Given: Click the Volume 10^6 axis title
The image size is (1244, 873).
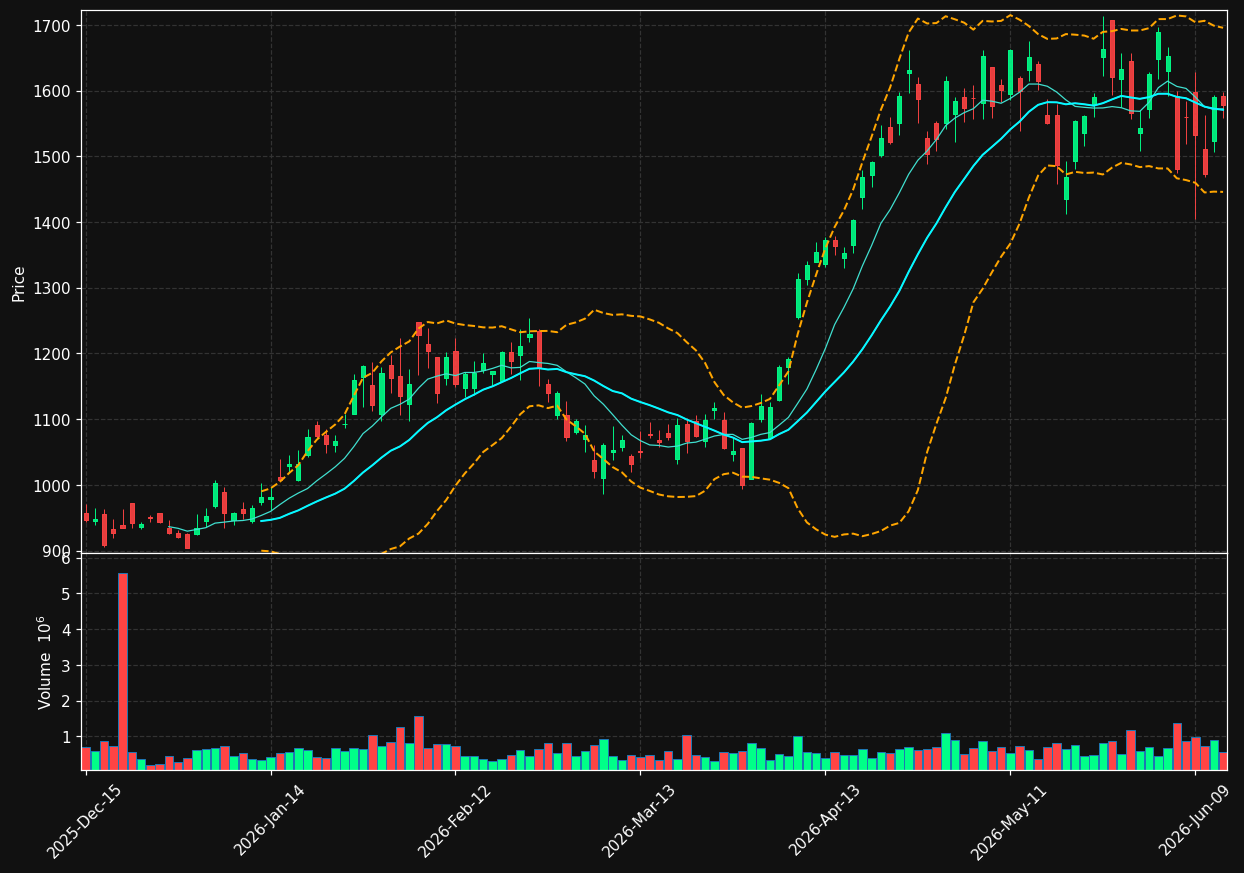Looking at the screenshot, I should coord(43,662).
